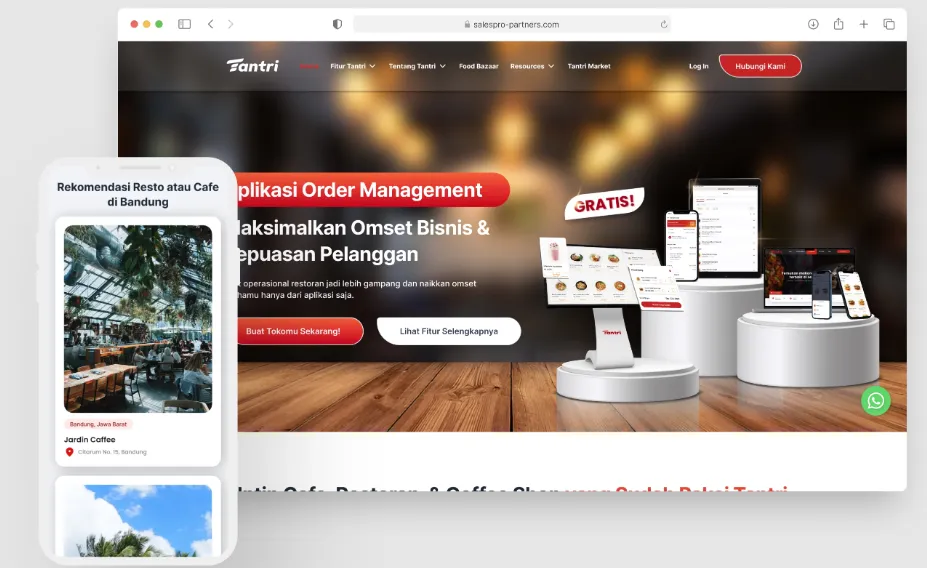The height and width of the screenshot is (568, 927).
Task: Open a new tab with the plus icon
Action: tap(864, 24)
